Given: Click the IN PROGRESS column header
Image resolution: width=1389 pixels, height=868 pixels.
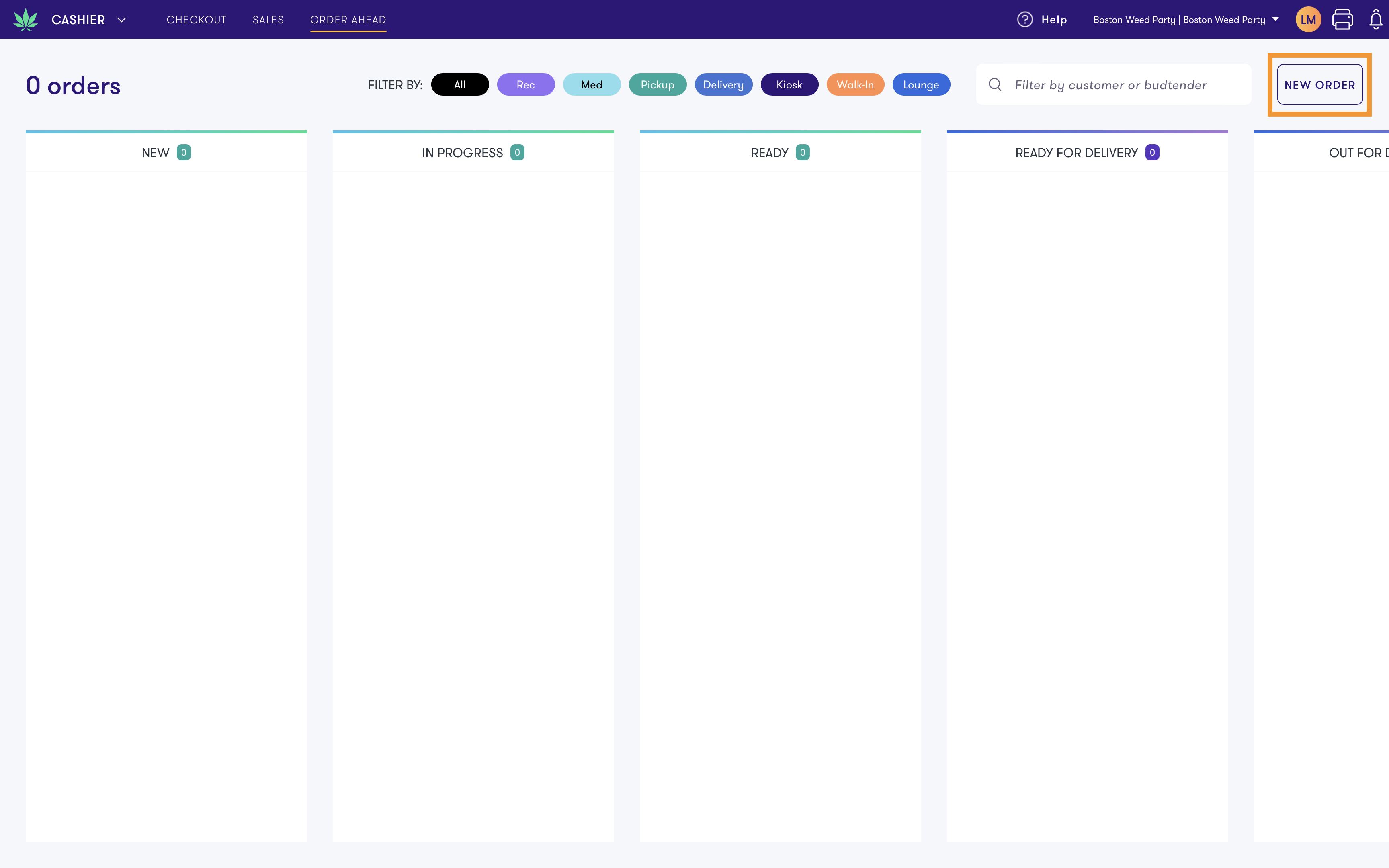Looking at the screenshot, I should 473,152.
